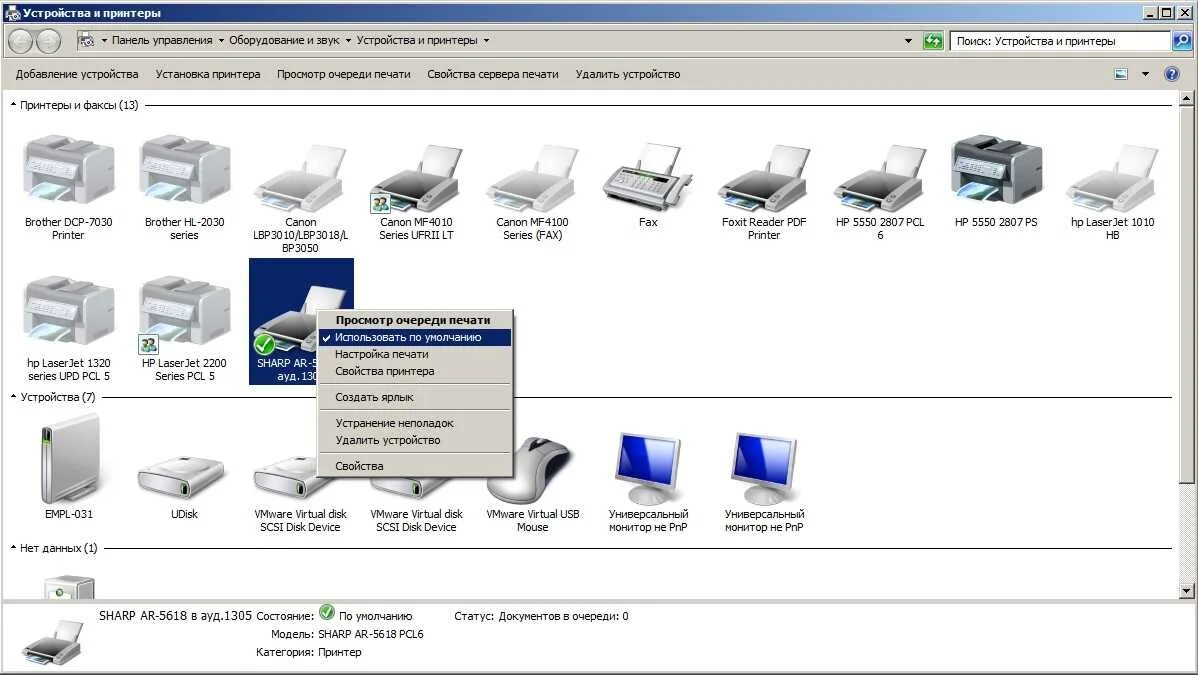The image size is (1198, 675).
Task: Select the EMPL-031 computer device
Action: [69, 459]
